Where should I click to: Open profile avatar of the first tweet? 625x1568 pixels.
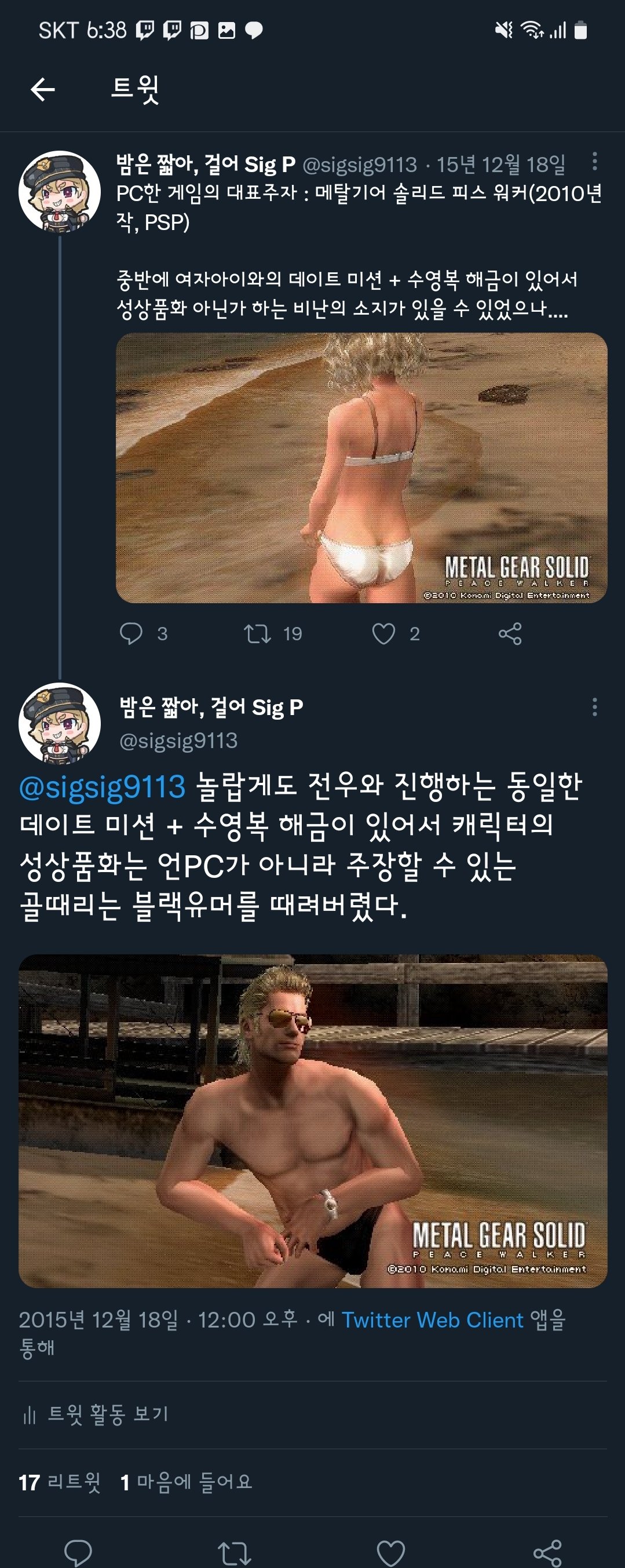point(60,191)
